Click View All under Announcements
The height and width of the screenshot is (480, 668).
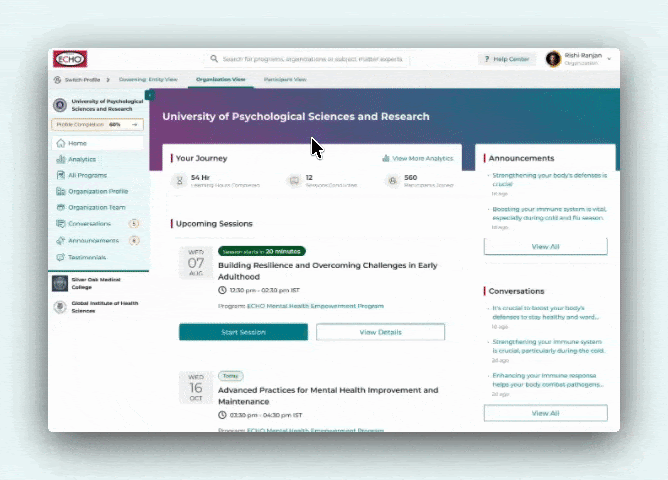[546, 247]
